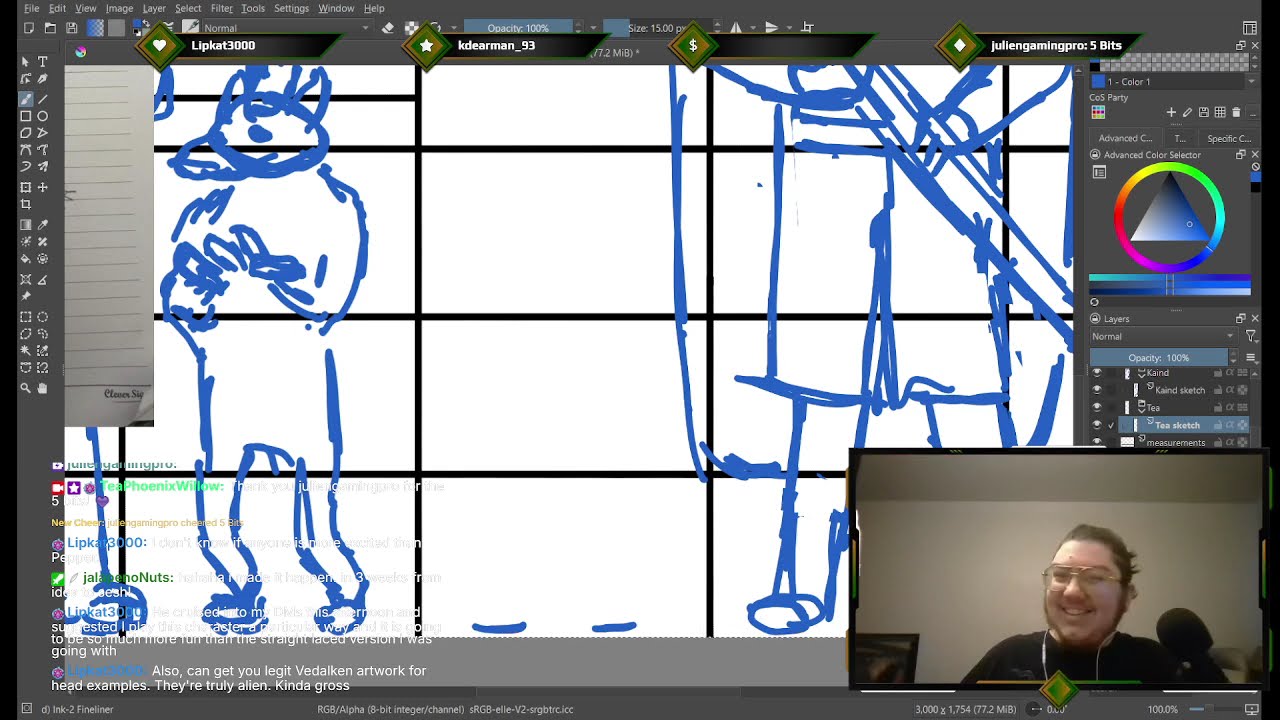This screenshot has width=1280, height=720.
Task: Open the layer blending mode Normal dropdown
Action: pos(1164,337)
